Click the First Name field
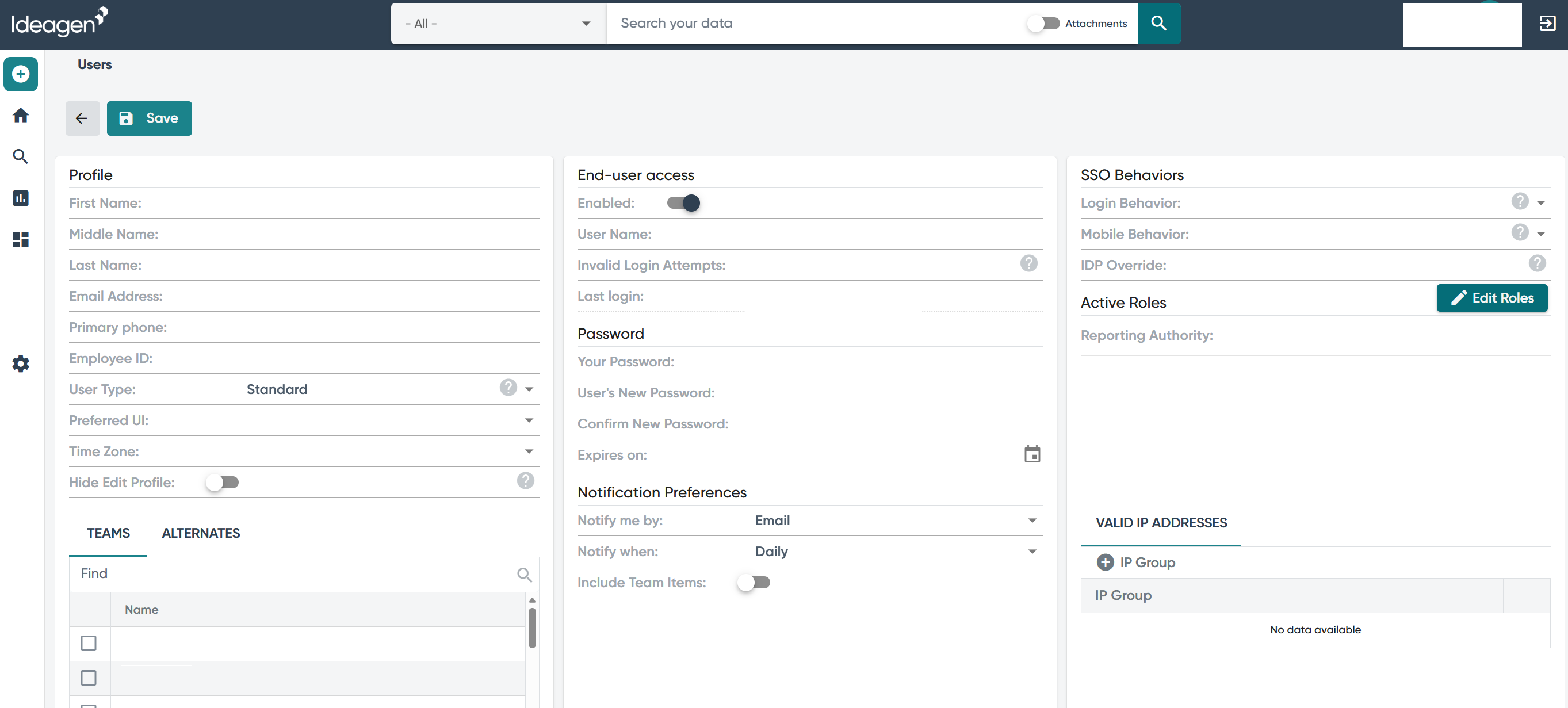The height and width of the screenshot is (708, 1568). [304, 202]
